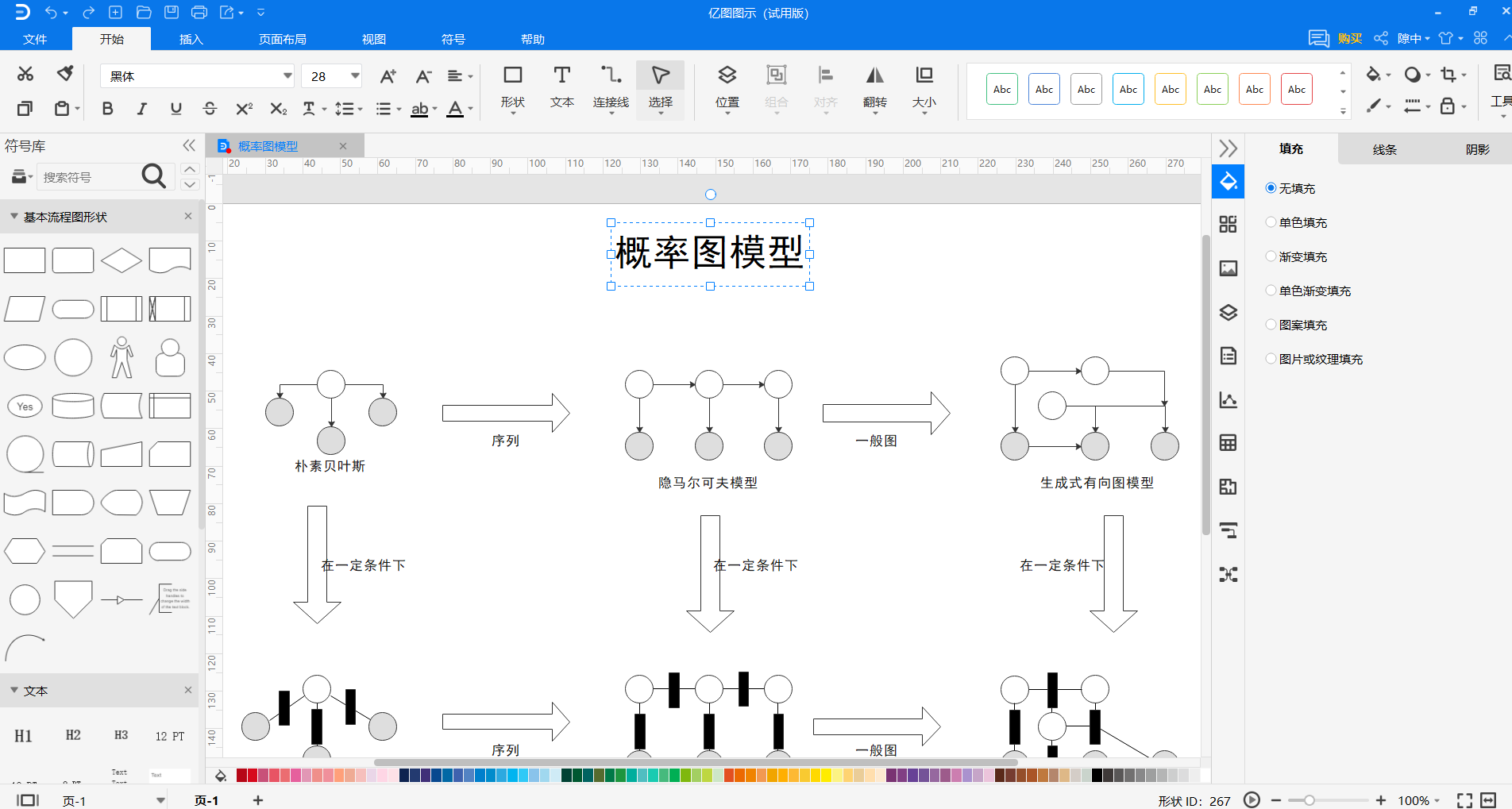This screenshot has height=809, width=1512.
Task: Select the 单色填充 radio option
Action: 1271,222
